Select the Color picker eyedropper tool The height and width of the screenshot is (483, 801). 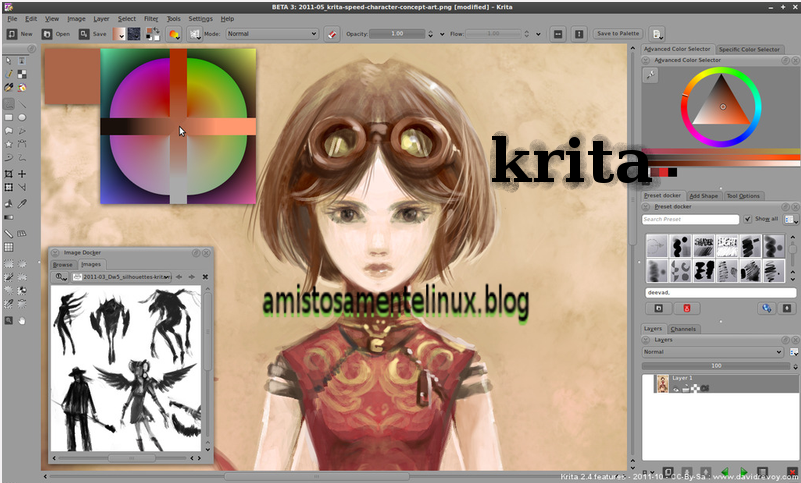click(x=22, y=204)
